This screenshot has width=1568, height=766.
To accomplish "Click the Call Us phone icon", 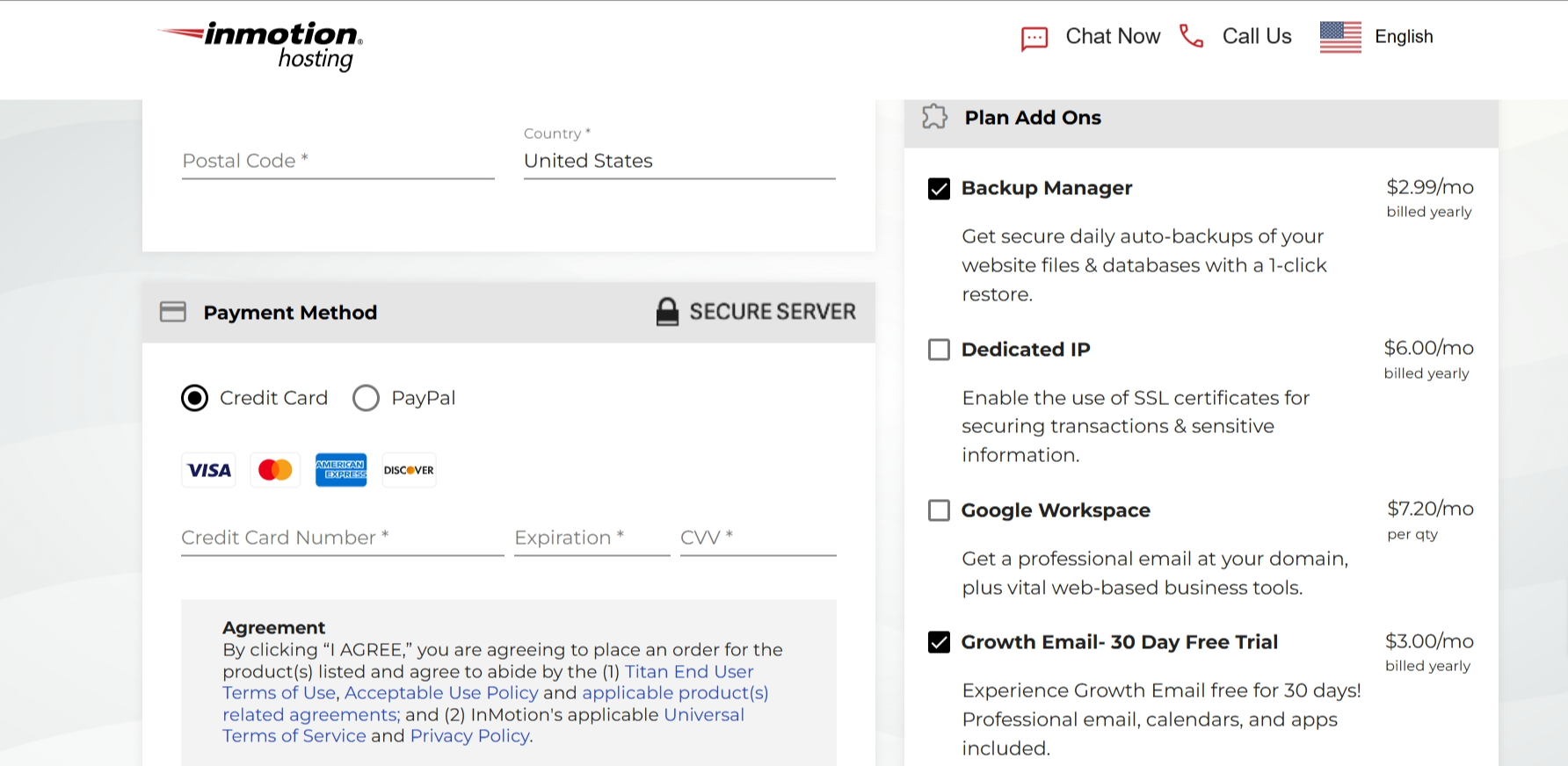I will pos(1191,36).
